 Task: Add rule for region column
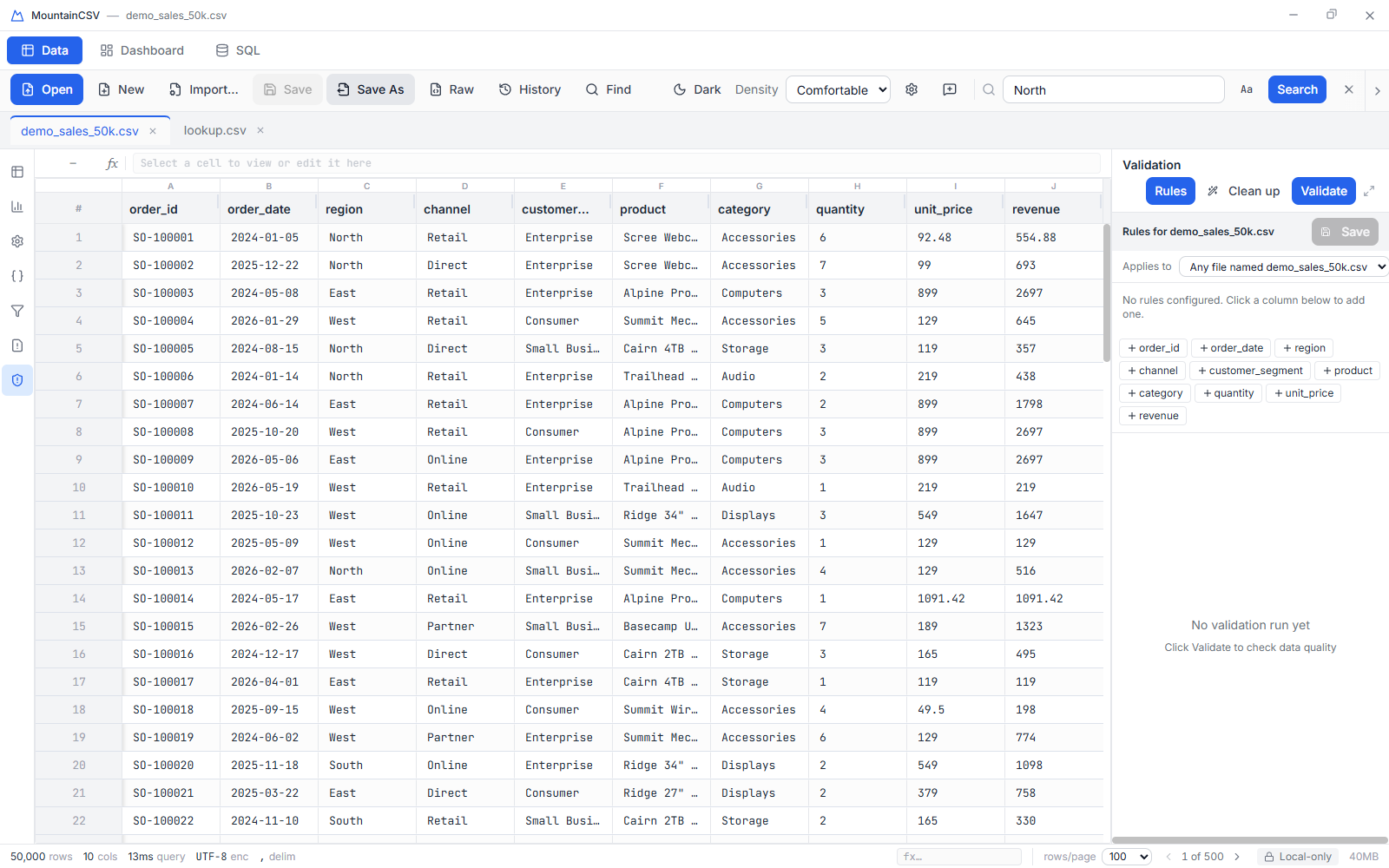tap(1304, 348)
